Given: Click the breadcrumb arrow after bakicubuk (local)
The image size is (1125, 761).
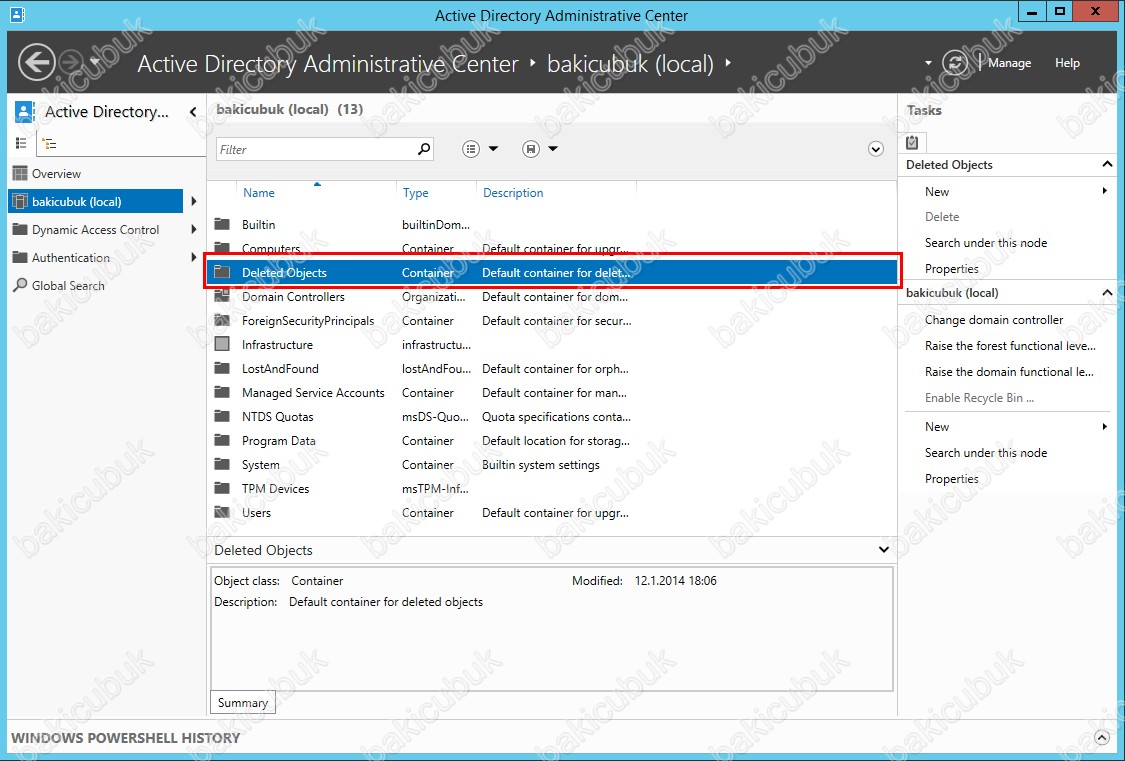Looking at the screenshot, I should tap(728, 62).
